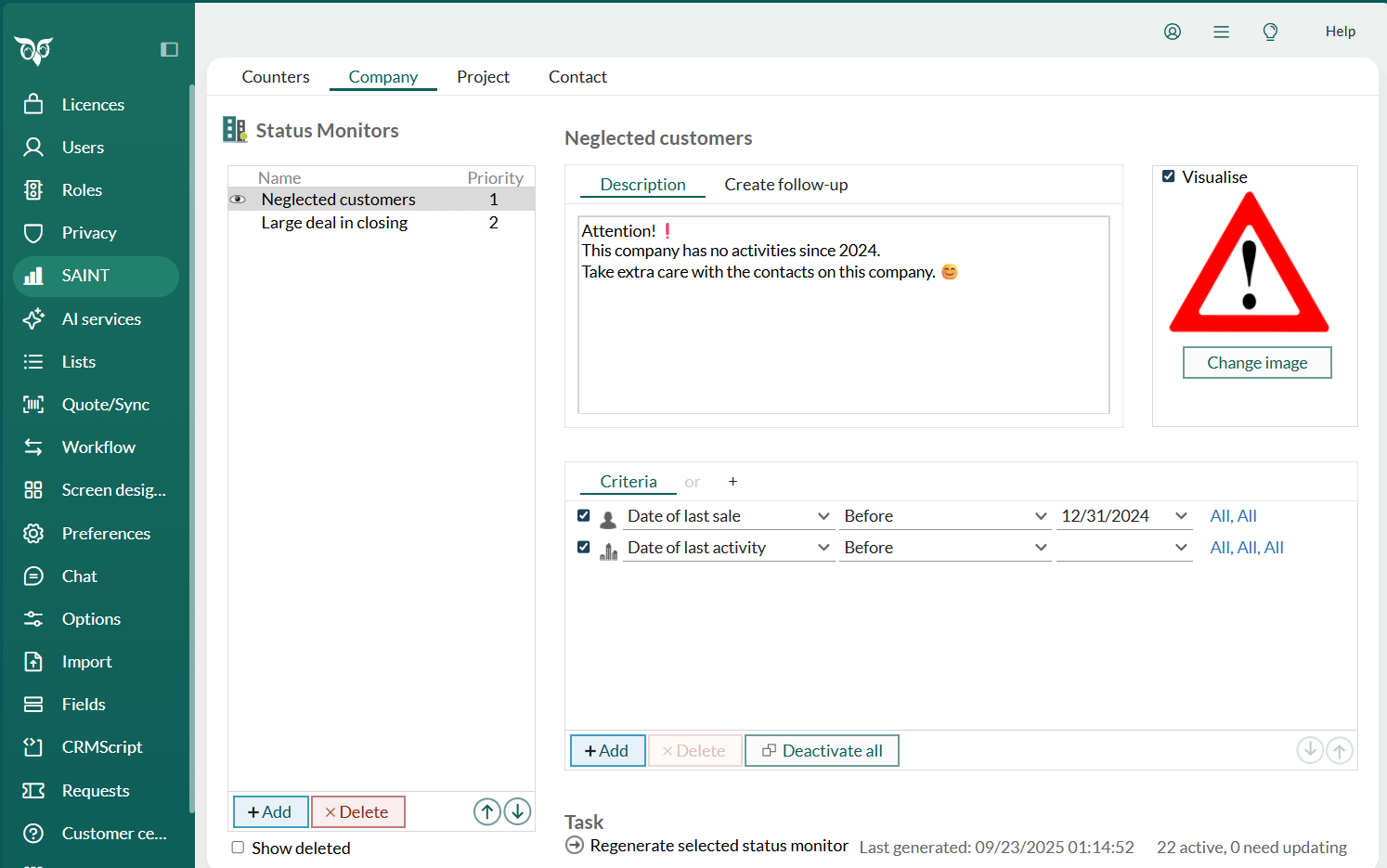The width and height of the screenshot is (1387, 868).
Task: Click the Deactivate all button
Action: [822, 750]
